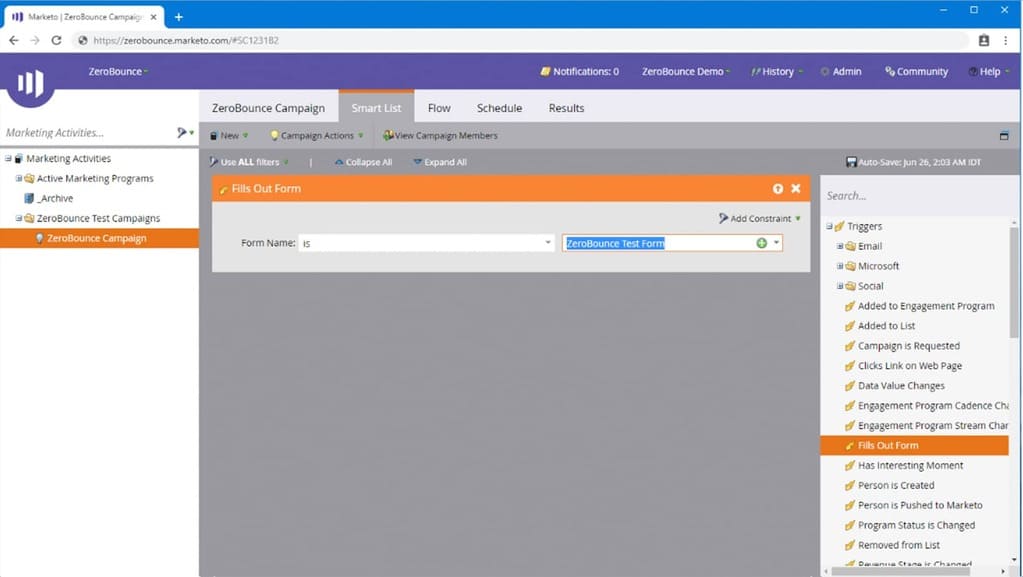Screen dimensions: 1023x577
Task: Go to Admin
Action: coord(841,71)
